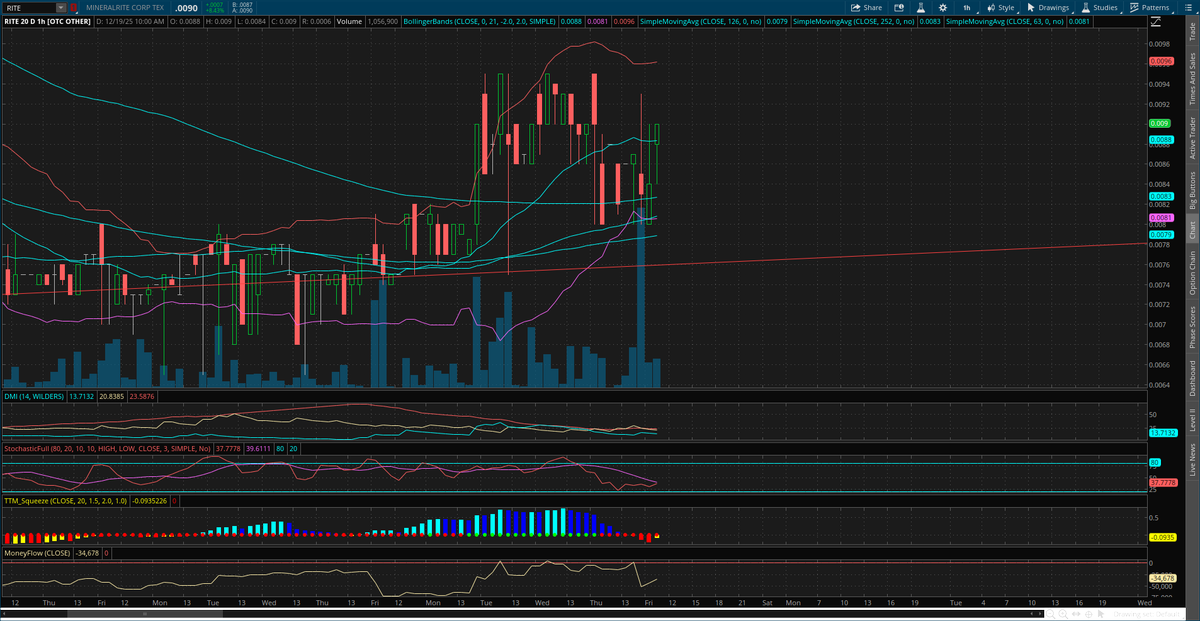Click the volume value 1,056,900
This screenshot has height=621, width=1200.
(x=383, y=21)
